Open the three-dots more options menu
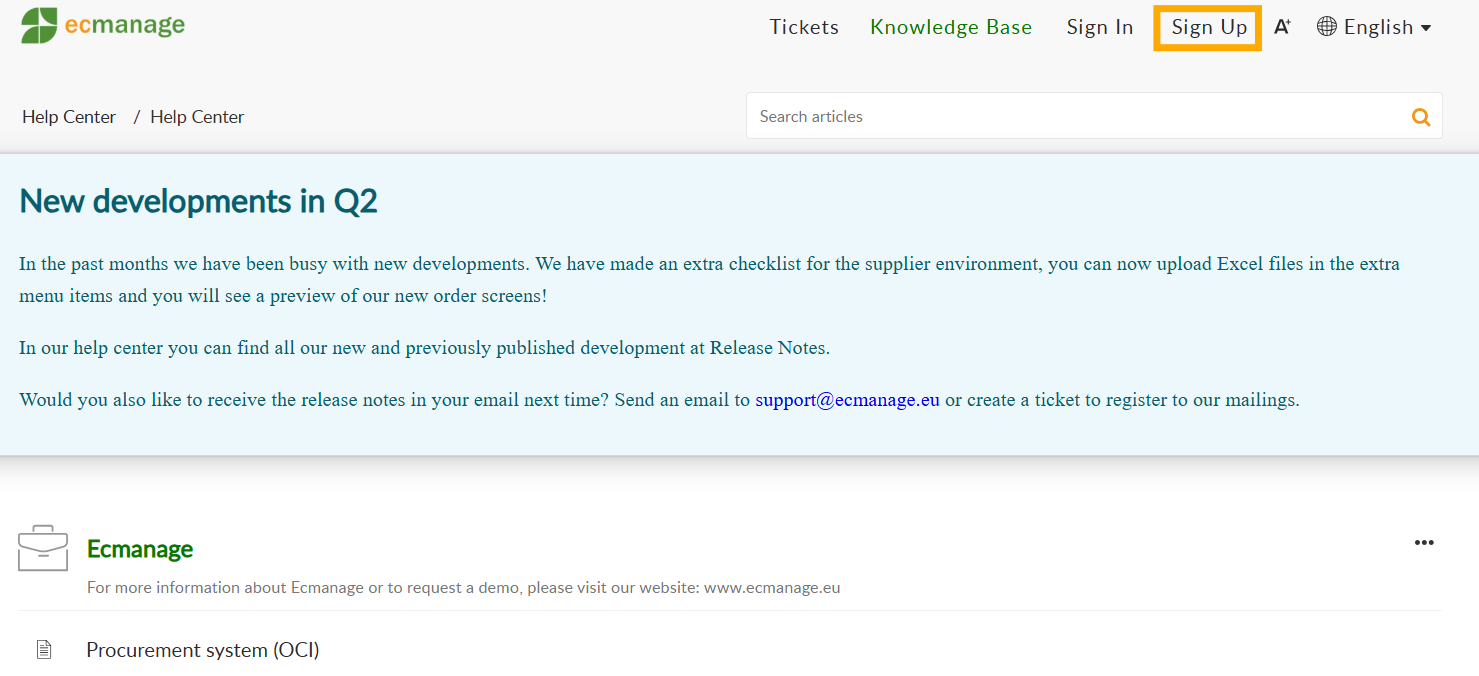Image resolution: width=1479 pixels, height=676 pixels. [x=1424, y=543]
